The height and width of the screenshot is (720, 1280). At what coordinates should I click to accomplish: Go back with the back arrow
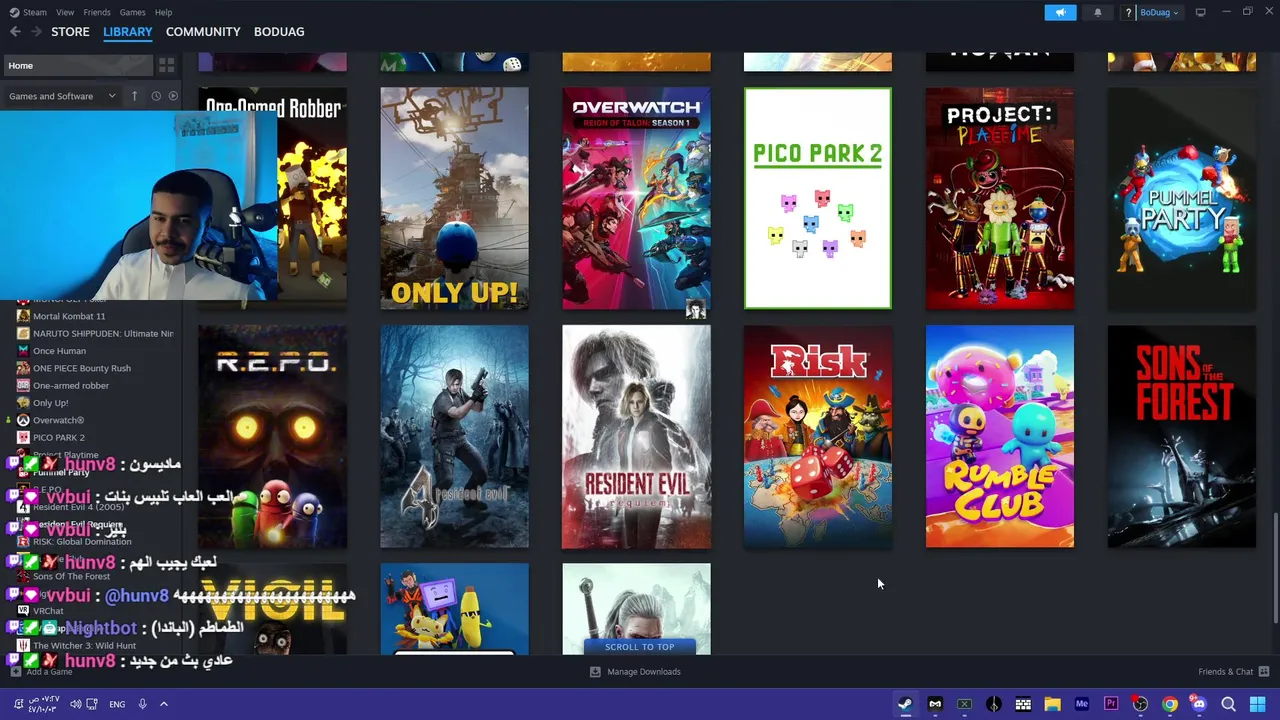click(x=15, y=32)
